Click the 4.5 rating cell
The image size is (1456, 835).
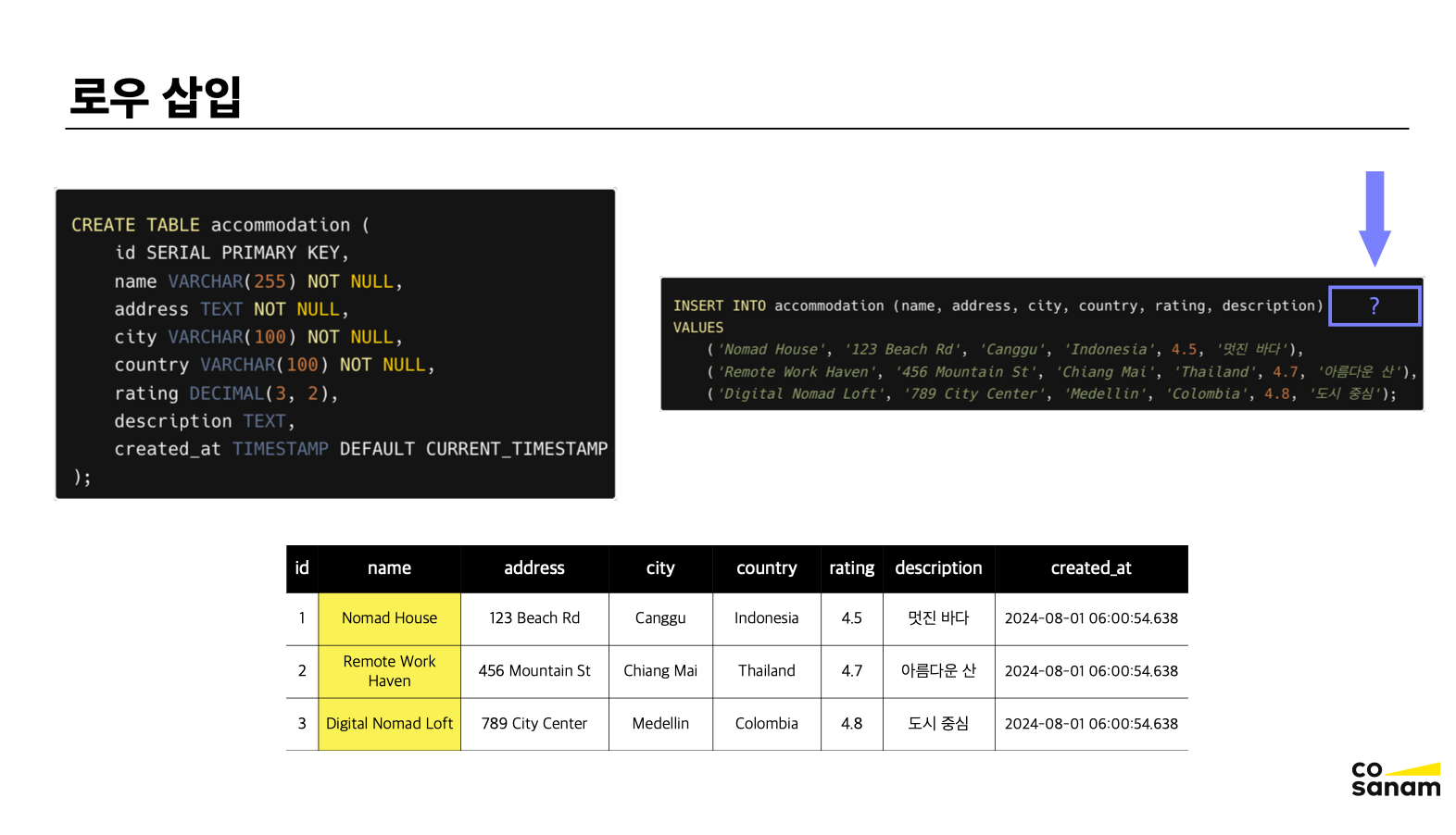(x=851, y=618)
